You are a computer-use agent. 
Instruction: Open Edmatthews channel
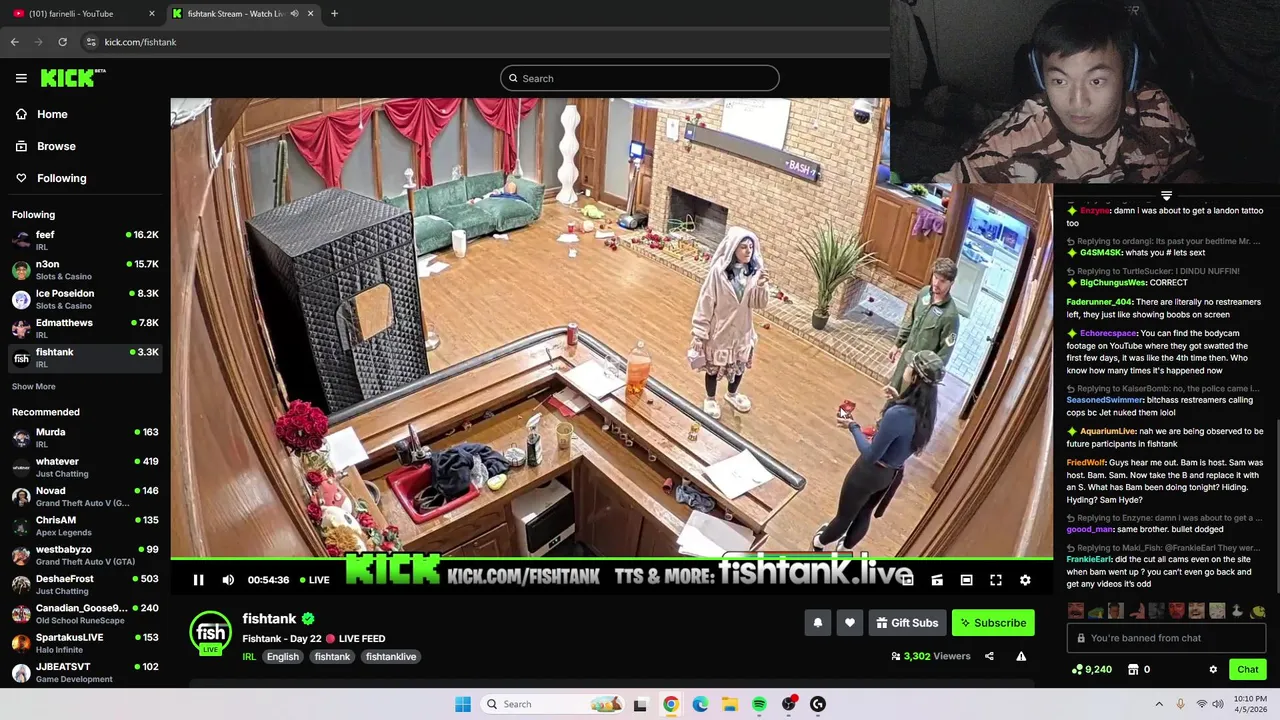[85, 328]
